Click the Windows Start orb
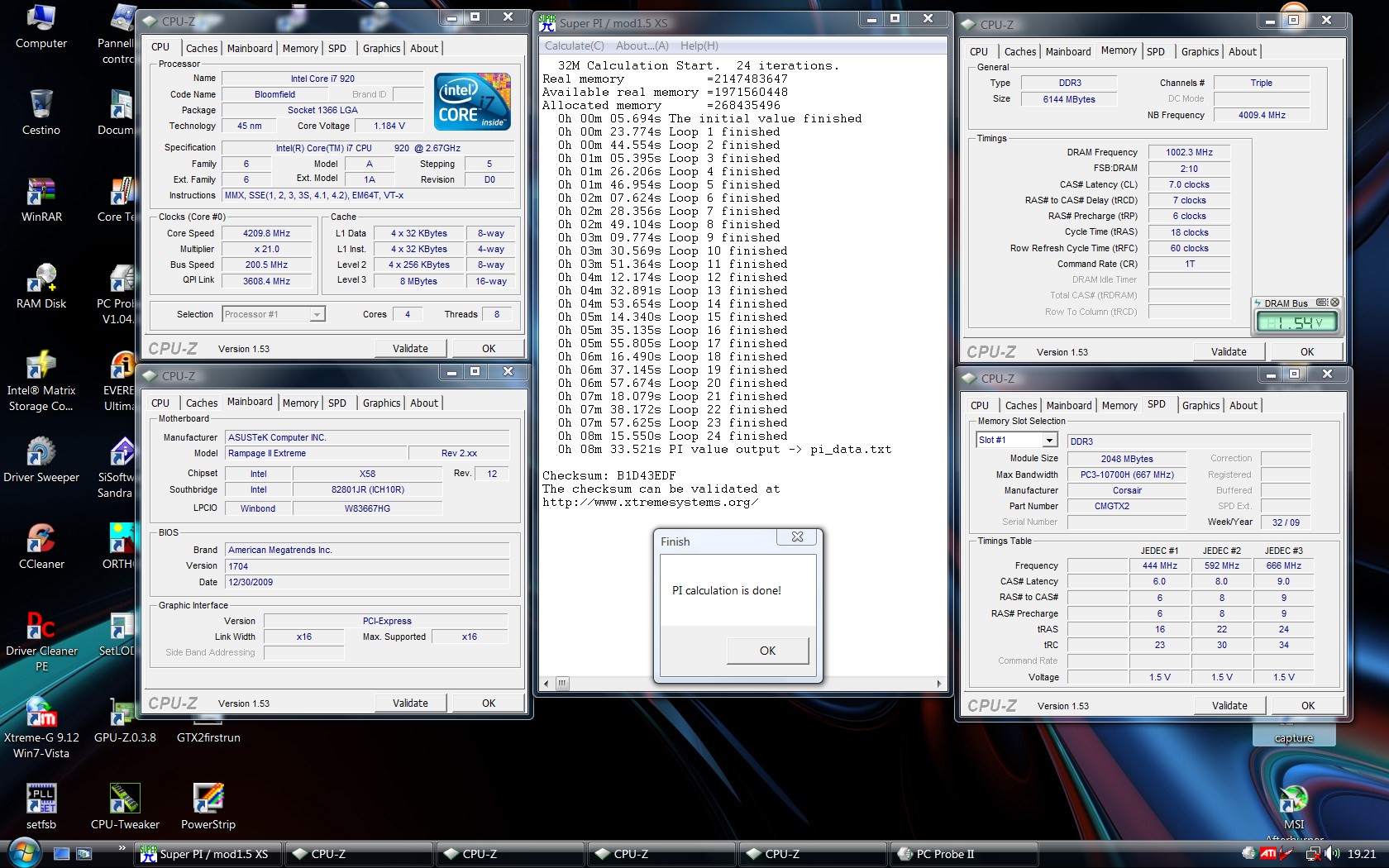This screenshot has height=868, width=1389. 22,851
